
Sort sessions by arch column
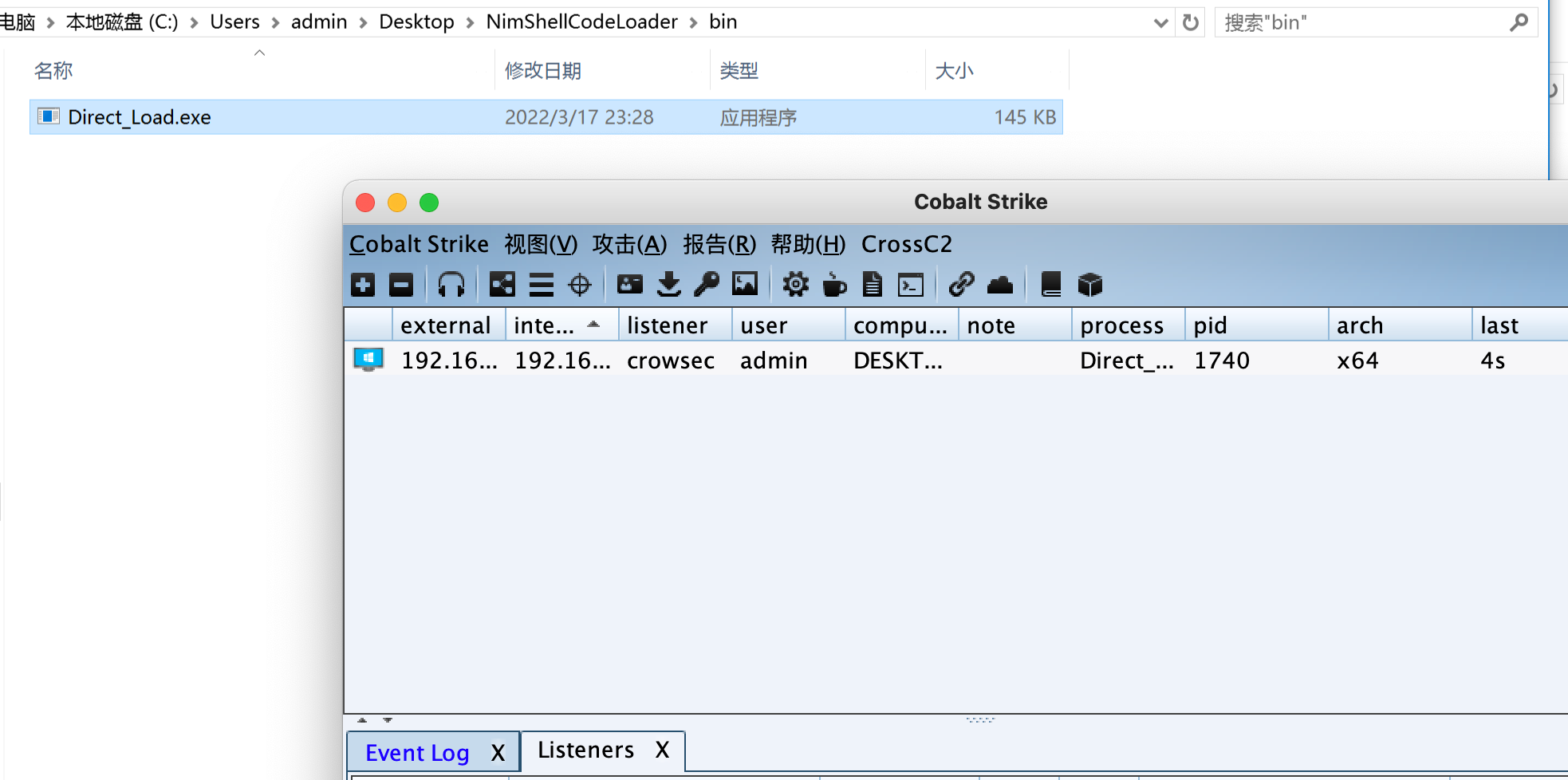(x=1400, y=325)
